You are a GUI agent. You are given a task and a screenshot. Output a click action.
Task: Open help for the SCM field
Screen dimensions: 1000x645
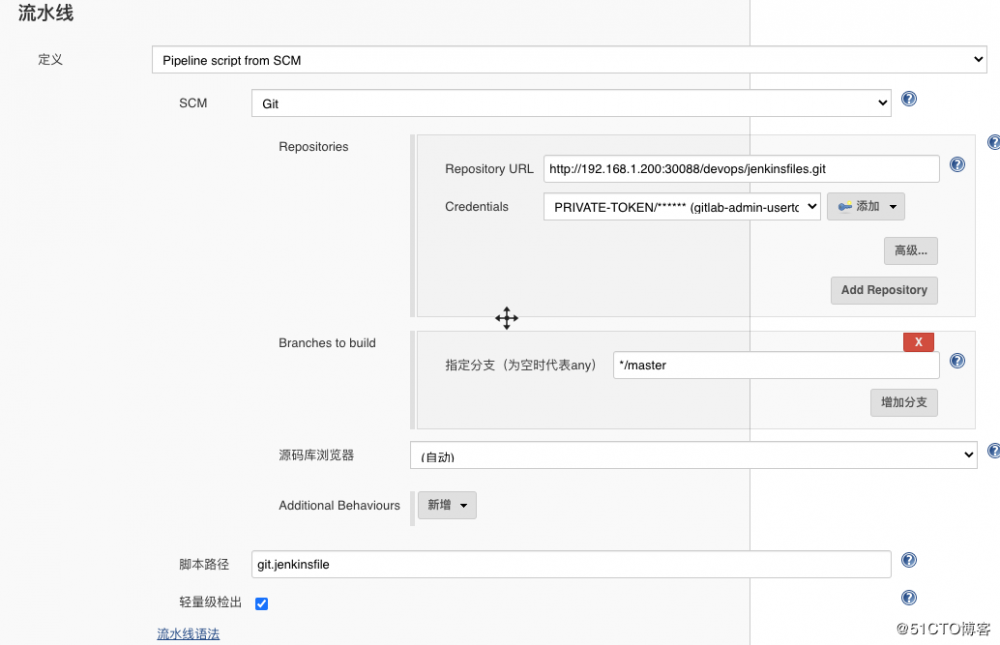[908, 99]
